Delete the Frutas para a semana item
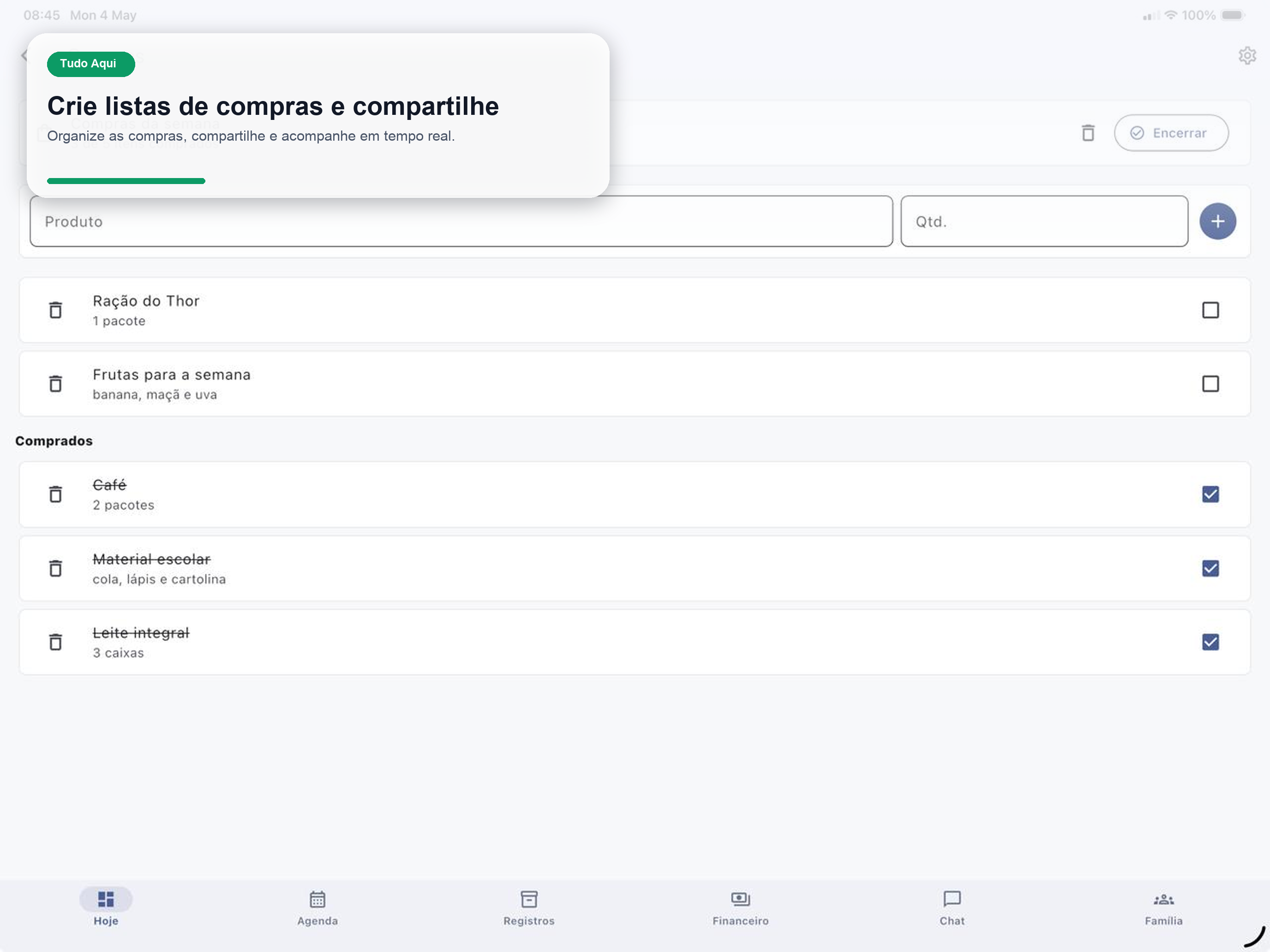The image size is (1270, 952). pyautogui.click(x=55, y=383)
